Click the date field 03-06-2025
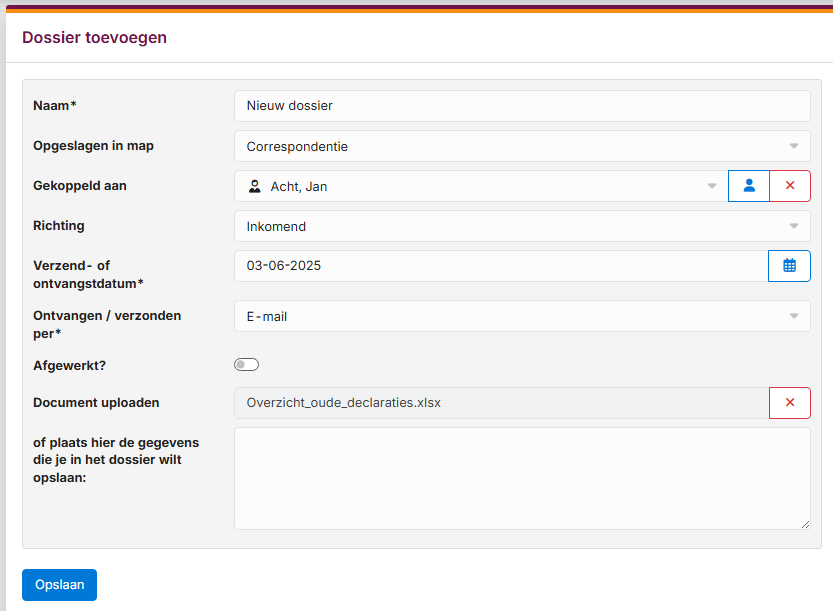 tap(501, 266)
